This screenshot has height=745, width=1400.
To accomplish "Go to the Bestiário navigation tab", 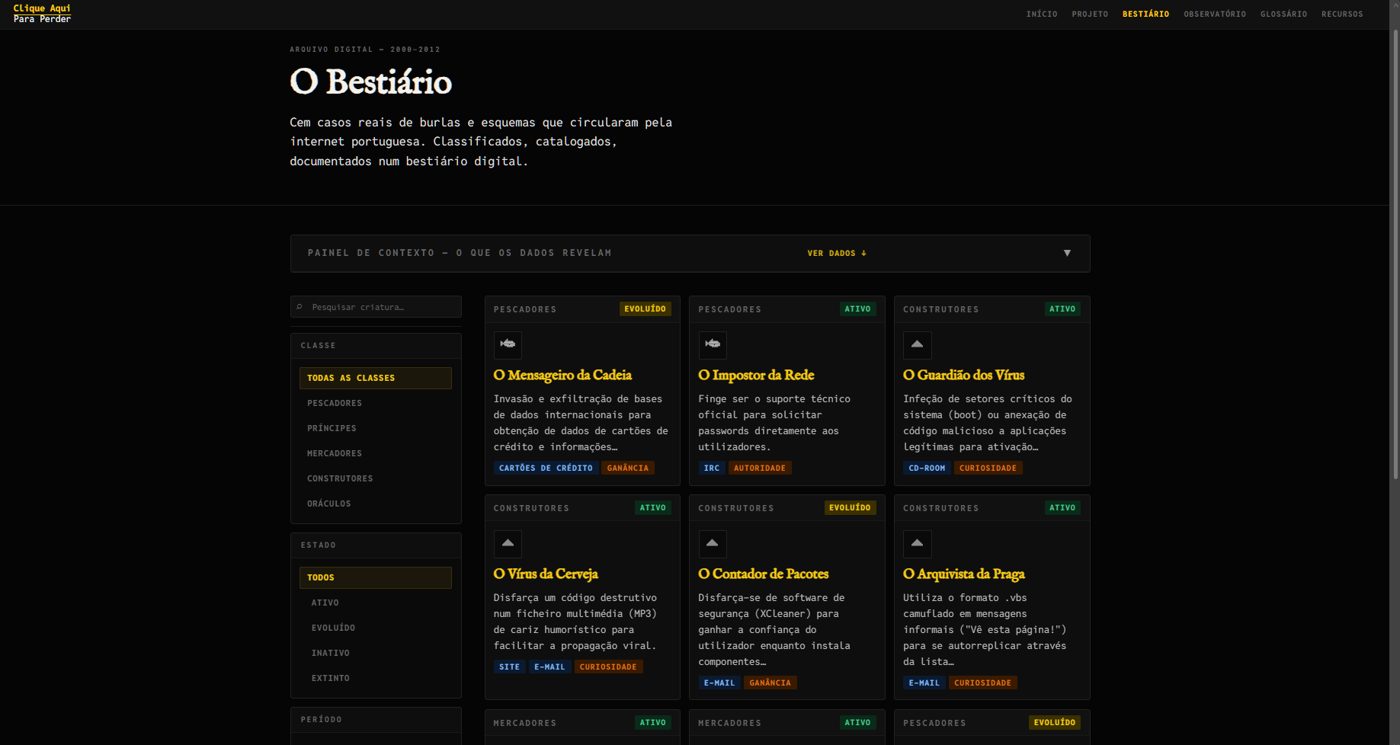I will pos(1146,14).
